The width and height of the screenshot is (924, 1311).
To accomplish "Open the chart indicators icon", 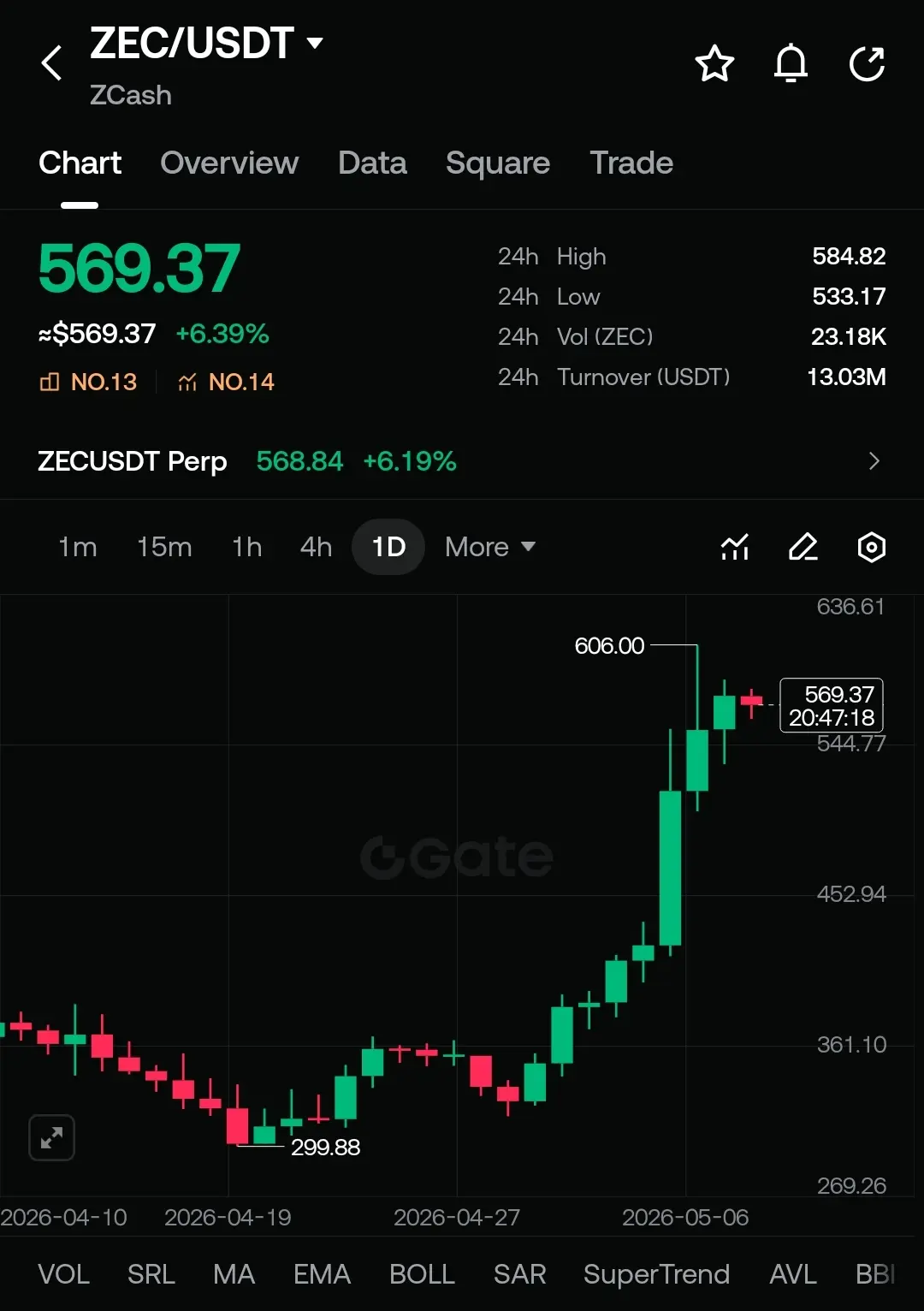I will pyautogui.click(x=735, y=547).
